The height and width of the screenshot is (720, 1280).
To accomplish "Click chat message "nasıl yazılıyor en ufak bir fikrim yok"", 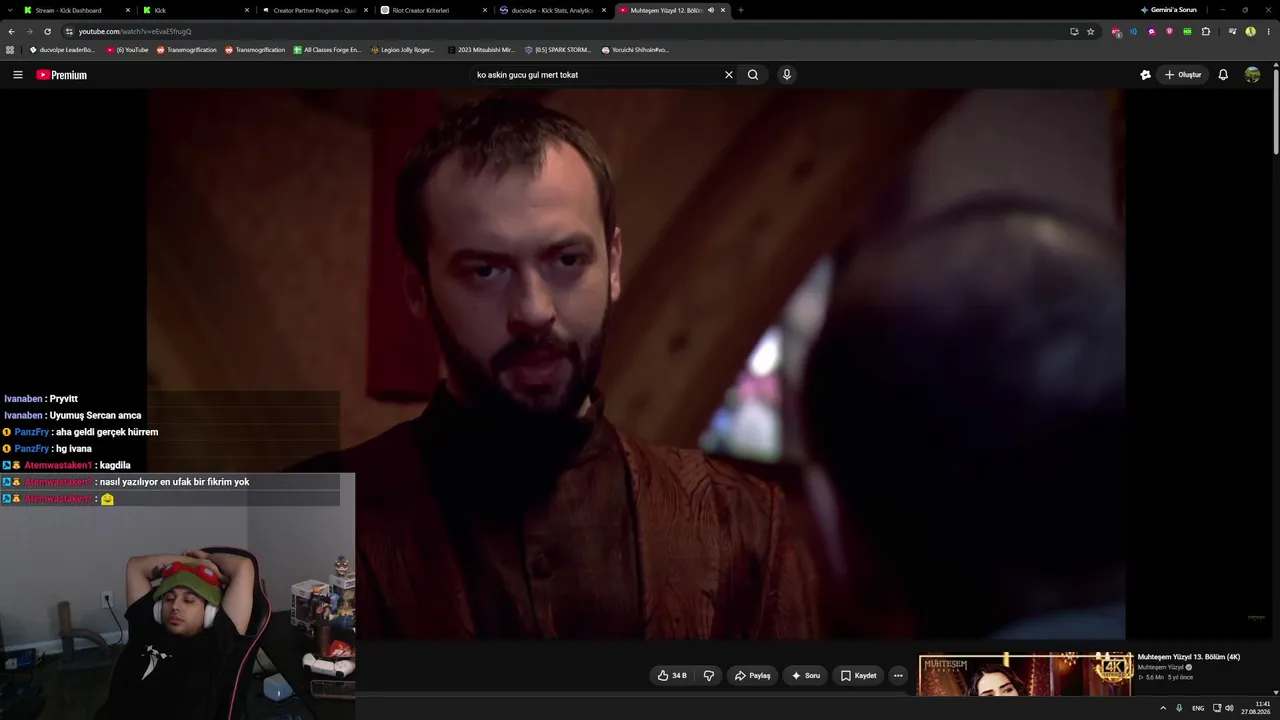I will tap(174, 482).
